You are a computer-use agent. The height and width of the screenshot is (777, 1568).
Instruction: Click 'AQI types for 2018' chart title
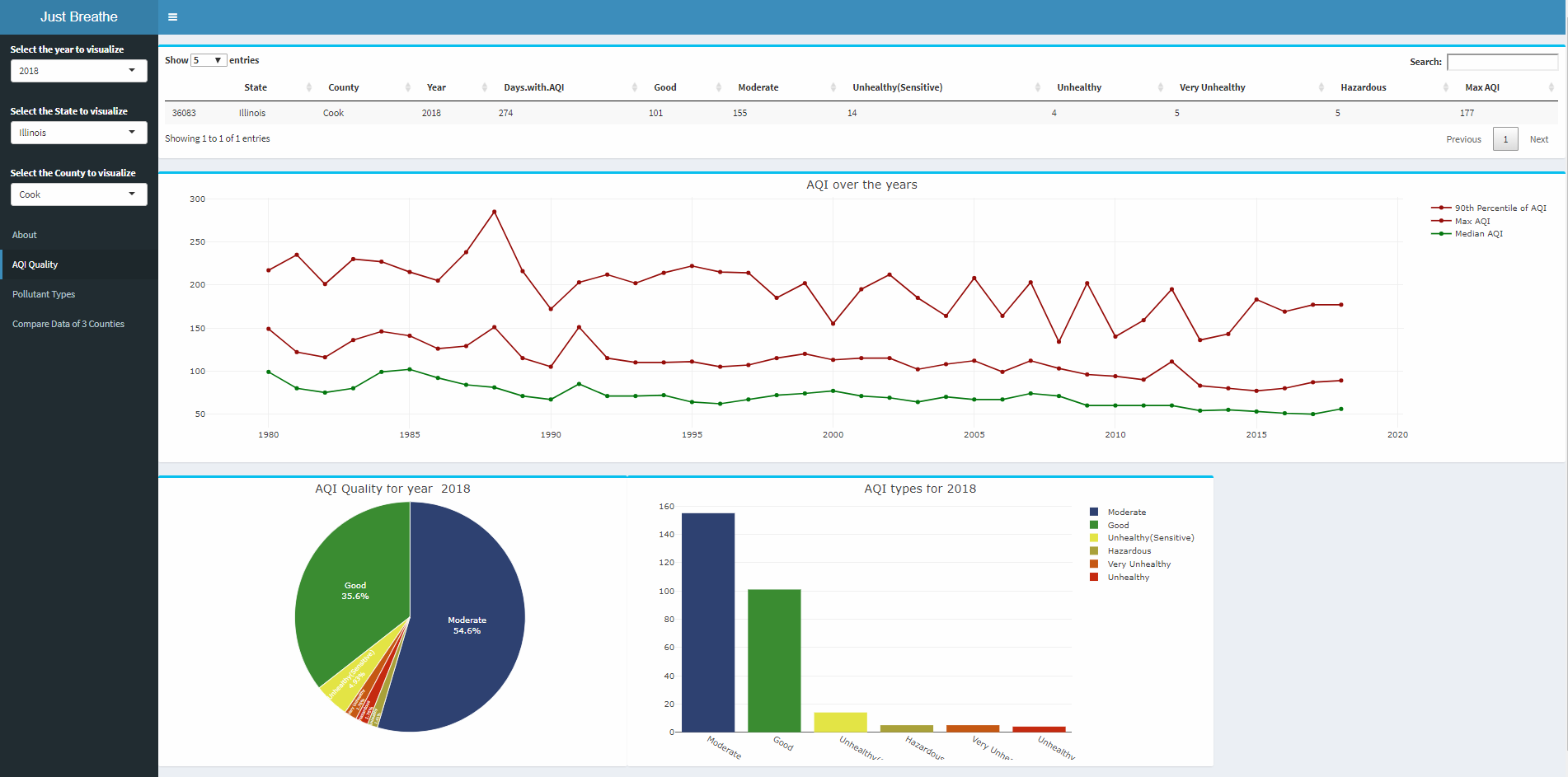click(920, 489)
